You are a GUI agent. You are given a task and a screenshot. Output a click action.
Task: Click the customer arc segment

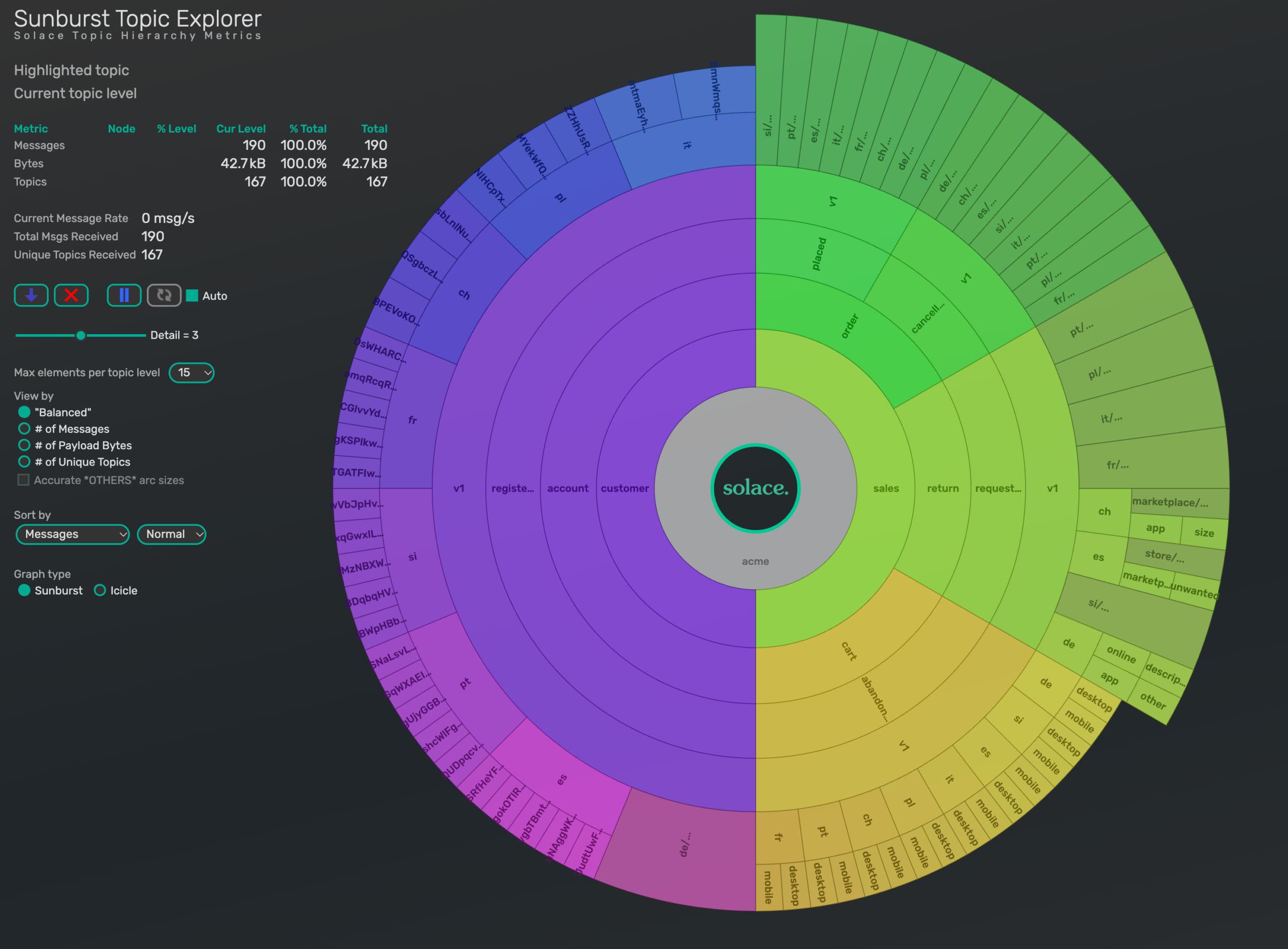click(x=625, y=488)
